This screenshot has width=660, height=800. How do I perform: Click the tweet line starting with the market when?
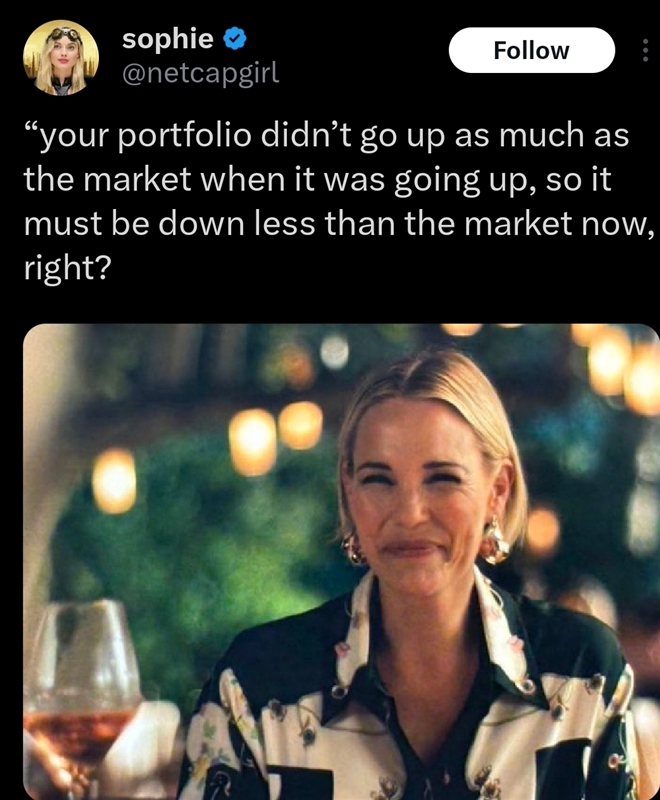pyautogui.click(x=317, y=180)
